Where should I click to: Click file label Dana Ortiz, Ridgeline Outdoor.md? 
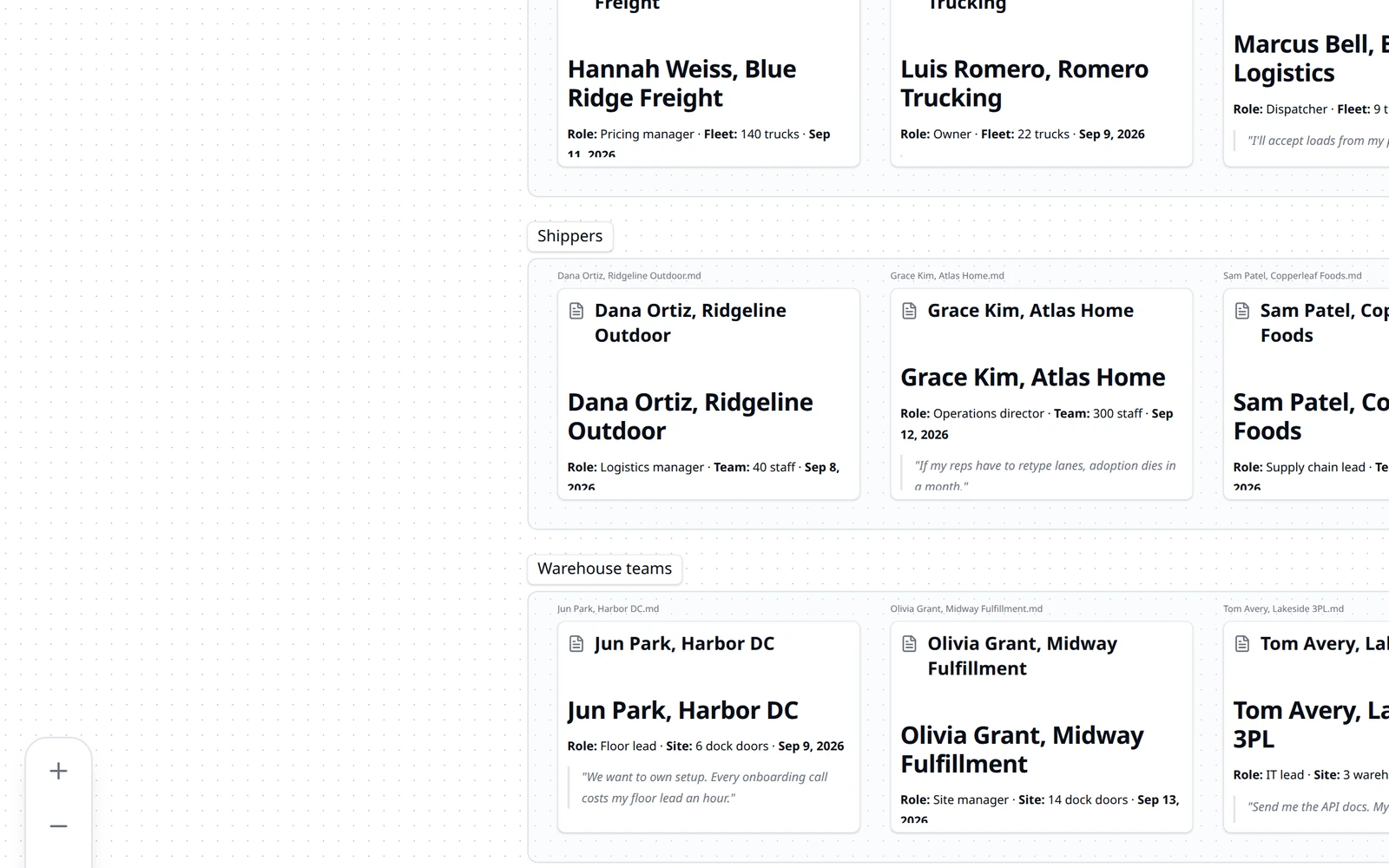629,276
